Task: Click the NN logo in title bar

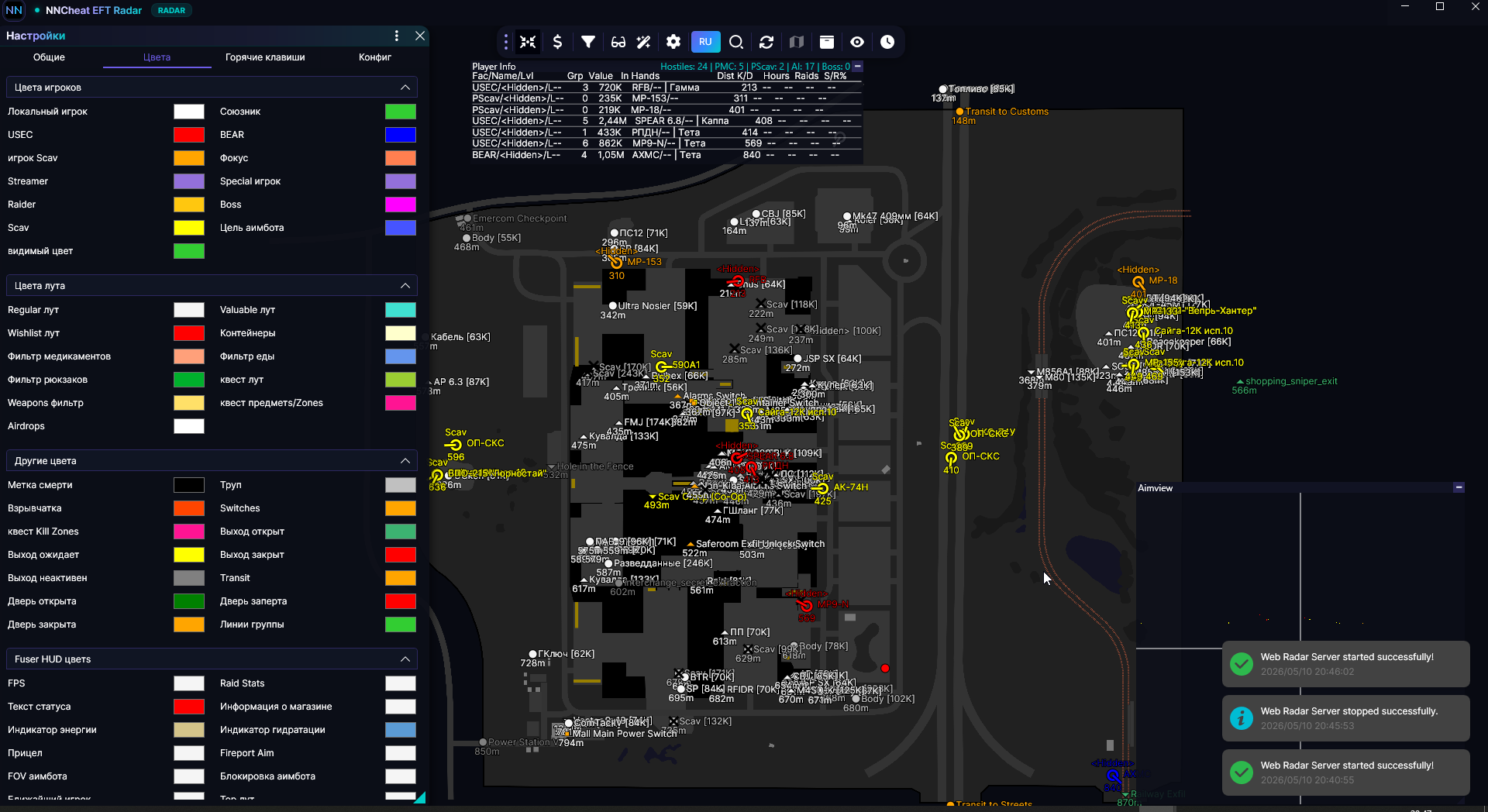Action: click(x=14, y=10)
